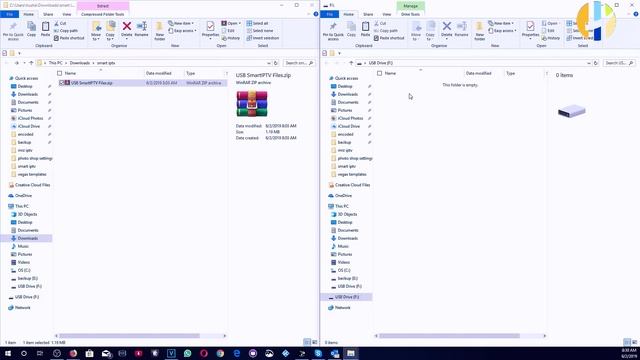Open Compressed Folder Tools tab
The image size is (640, 360).
pos(102,14)
